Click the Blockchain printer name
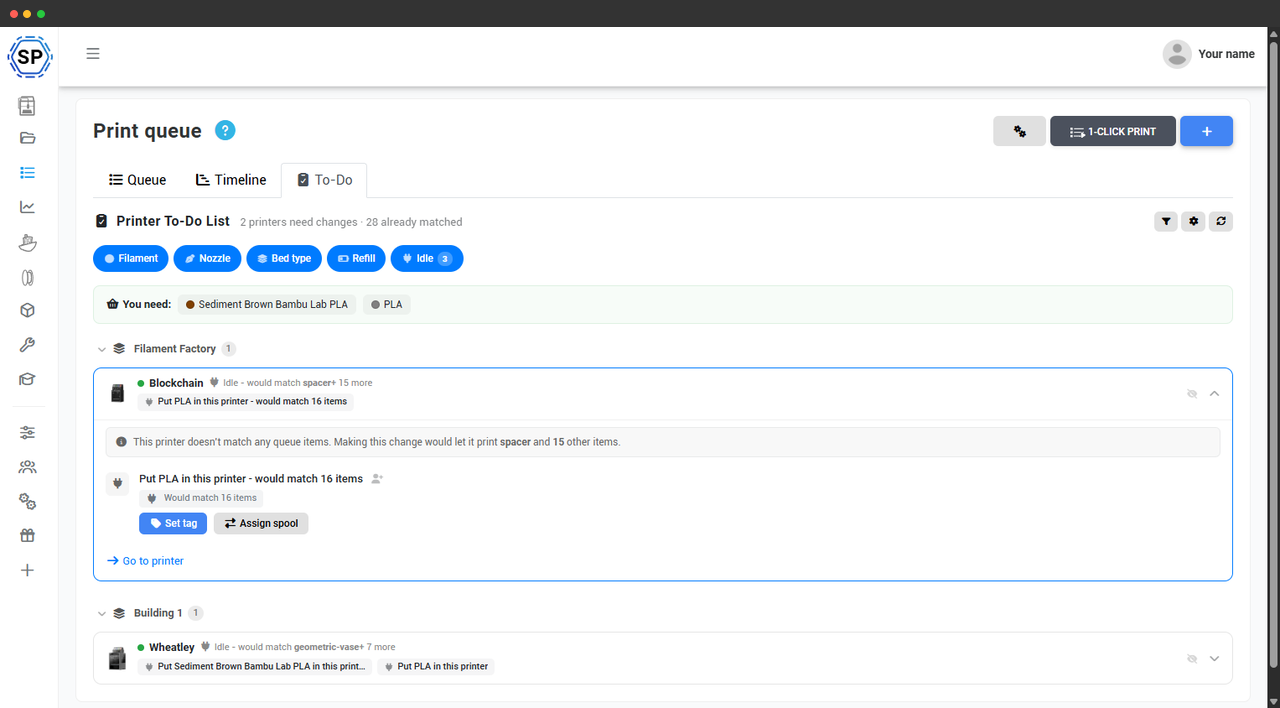Image resolution: width=1280 pixels, height=708 pixels. (x=176, y=383)
